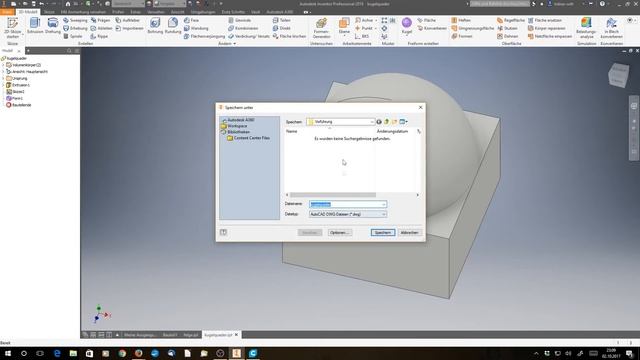640x360 pixels.
Task: Open the Dateityp file type dropdown
Action: click(x=348, y=214)
